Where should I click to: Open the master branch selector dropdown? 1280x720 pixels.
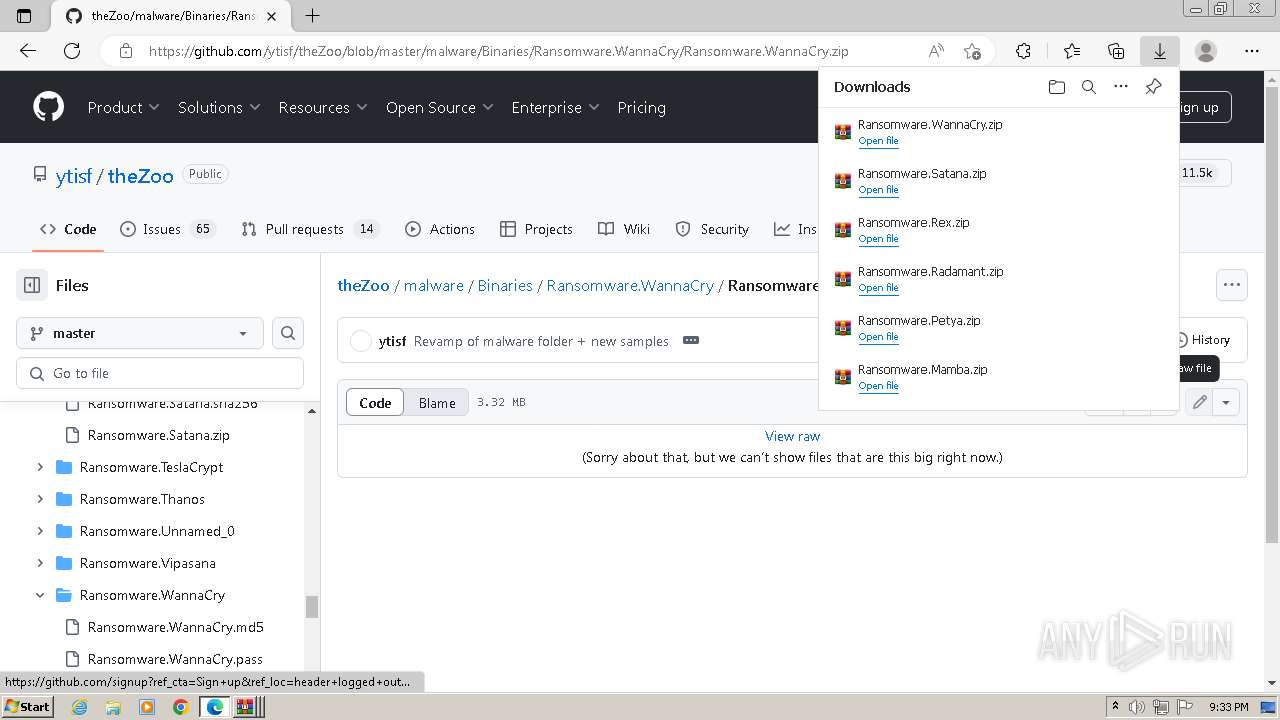point(140,333)
